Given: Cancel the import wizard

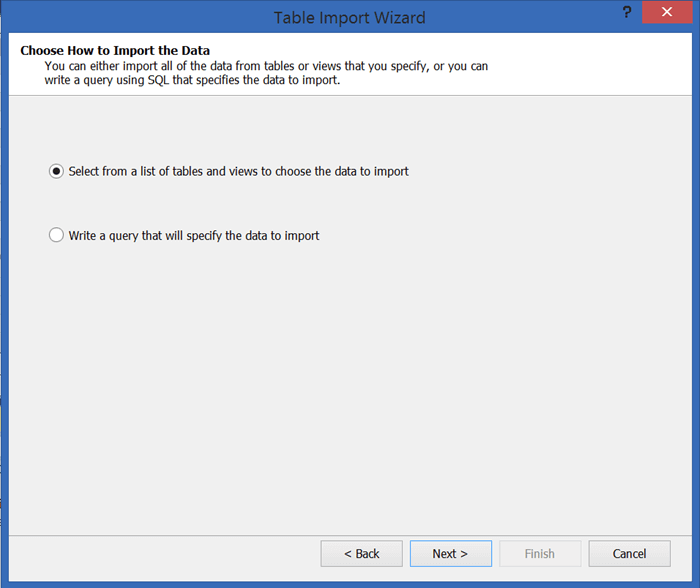Looking at the screenshot, I should (x=629, y=553).
